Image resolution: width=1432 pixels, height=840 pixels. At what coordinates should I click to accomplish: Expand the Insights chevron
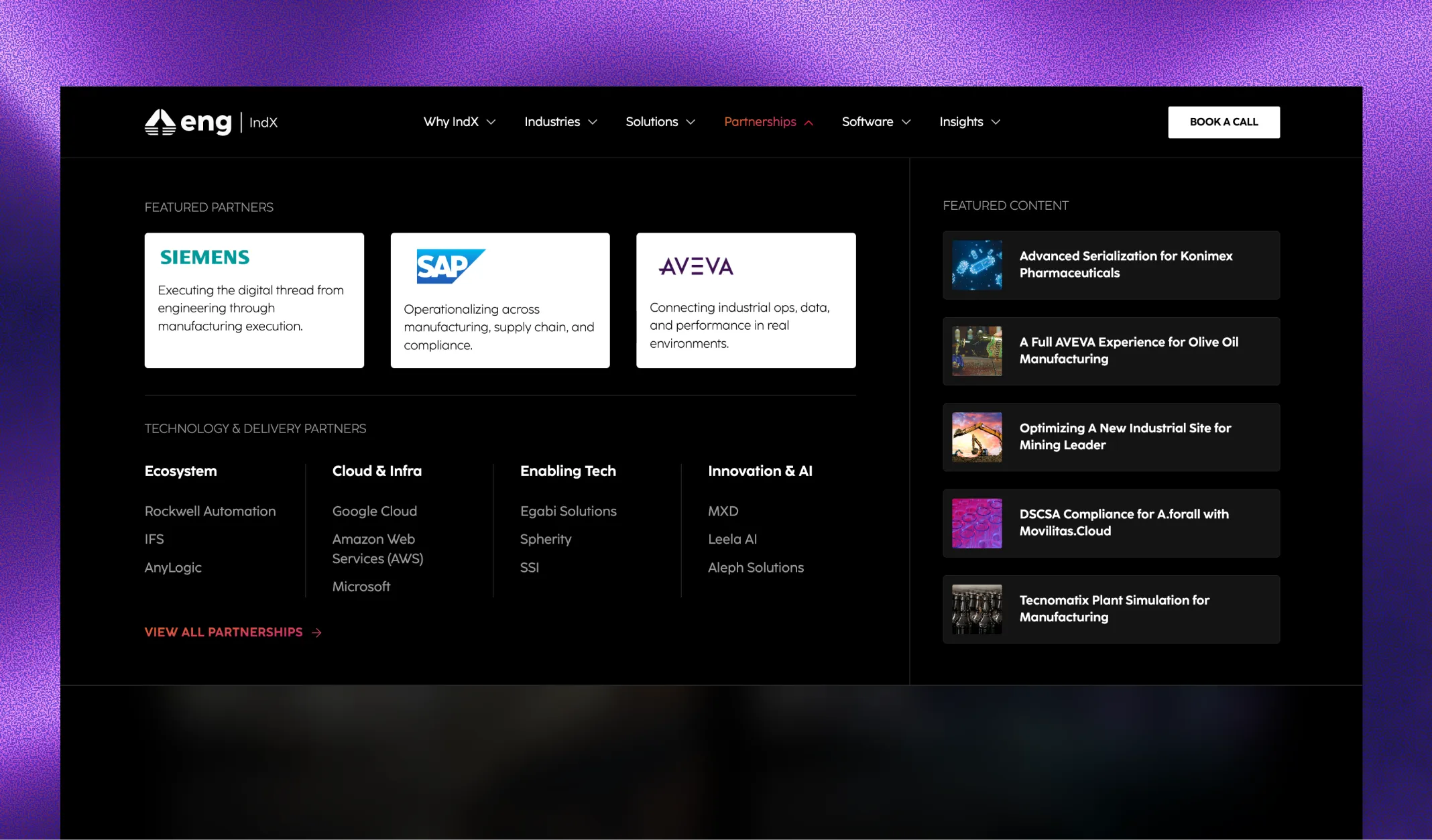[x=996, y=122]
